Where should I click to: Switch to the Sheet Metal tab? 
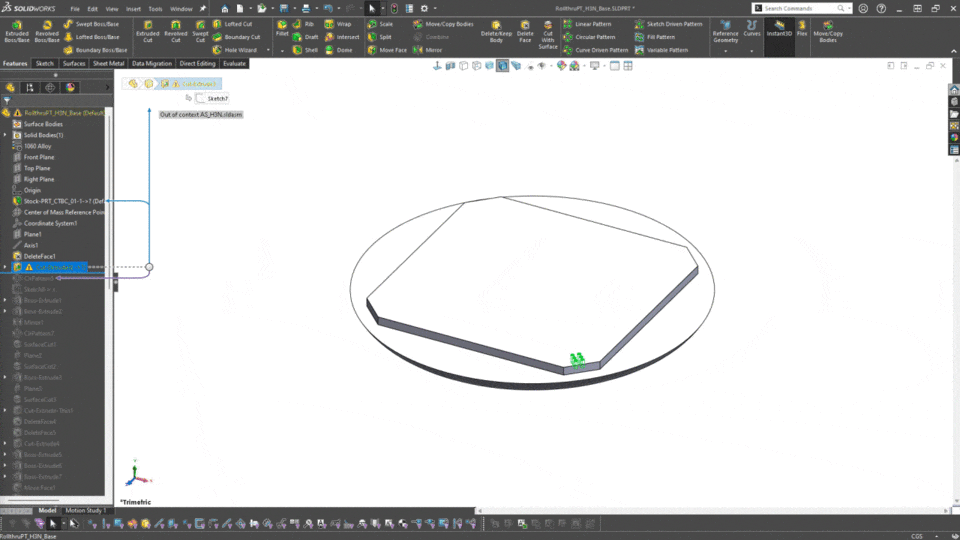(107, 63)
